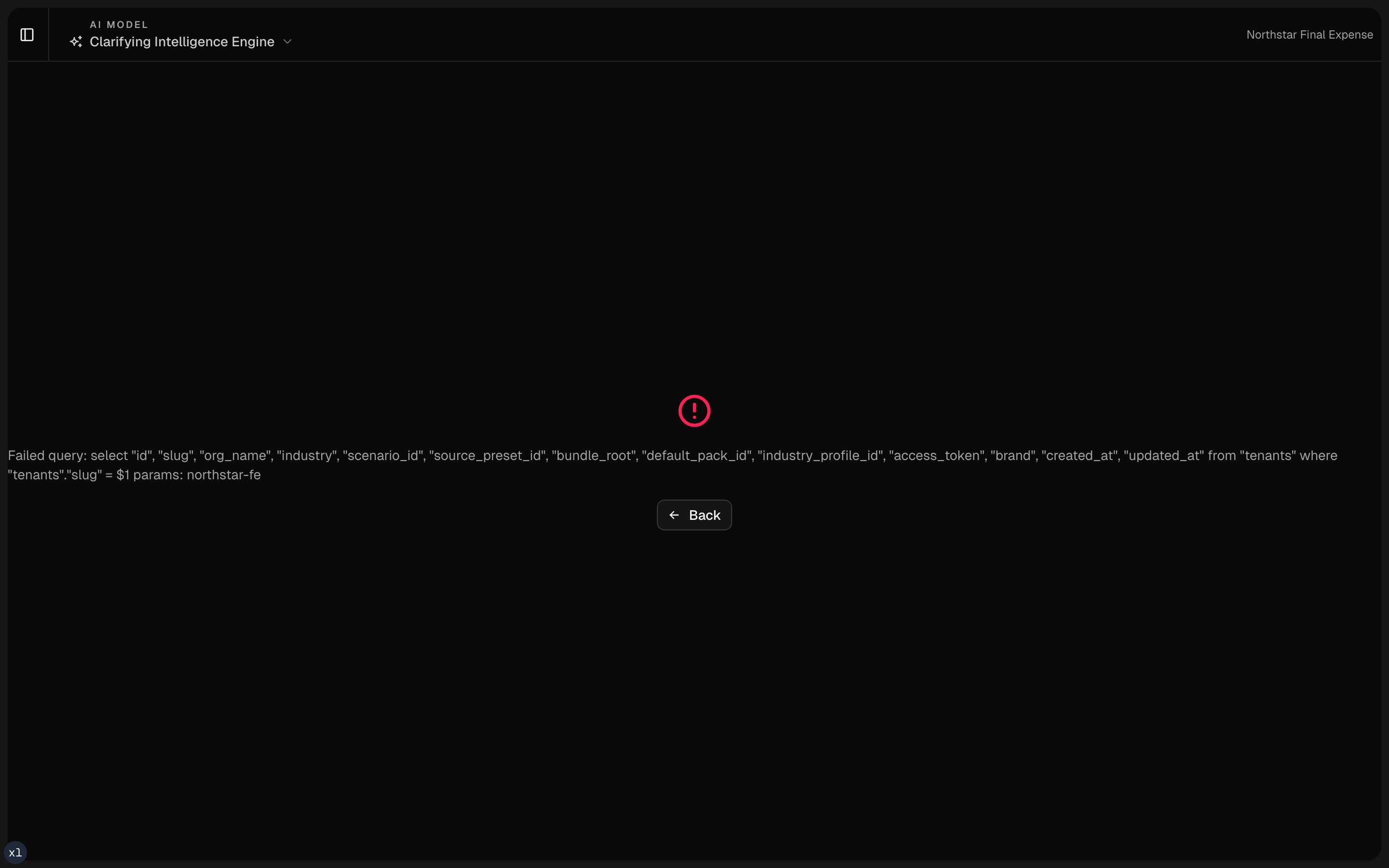Click the left arrow inside the Back button
1389x868 pixels.
click(x=674, y=515)
